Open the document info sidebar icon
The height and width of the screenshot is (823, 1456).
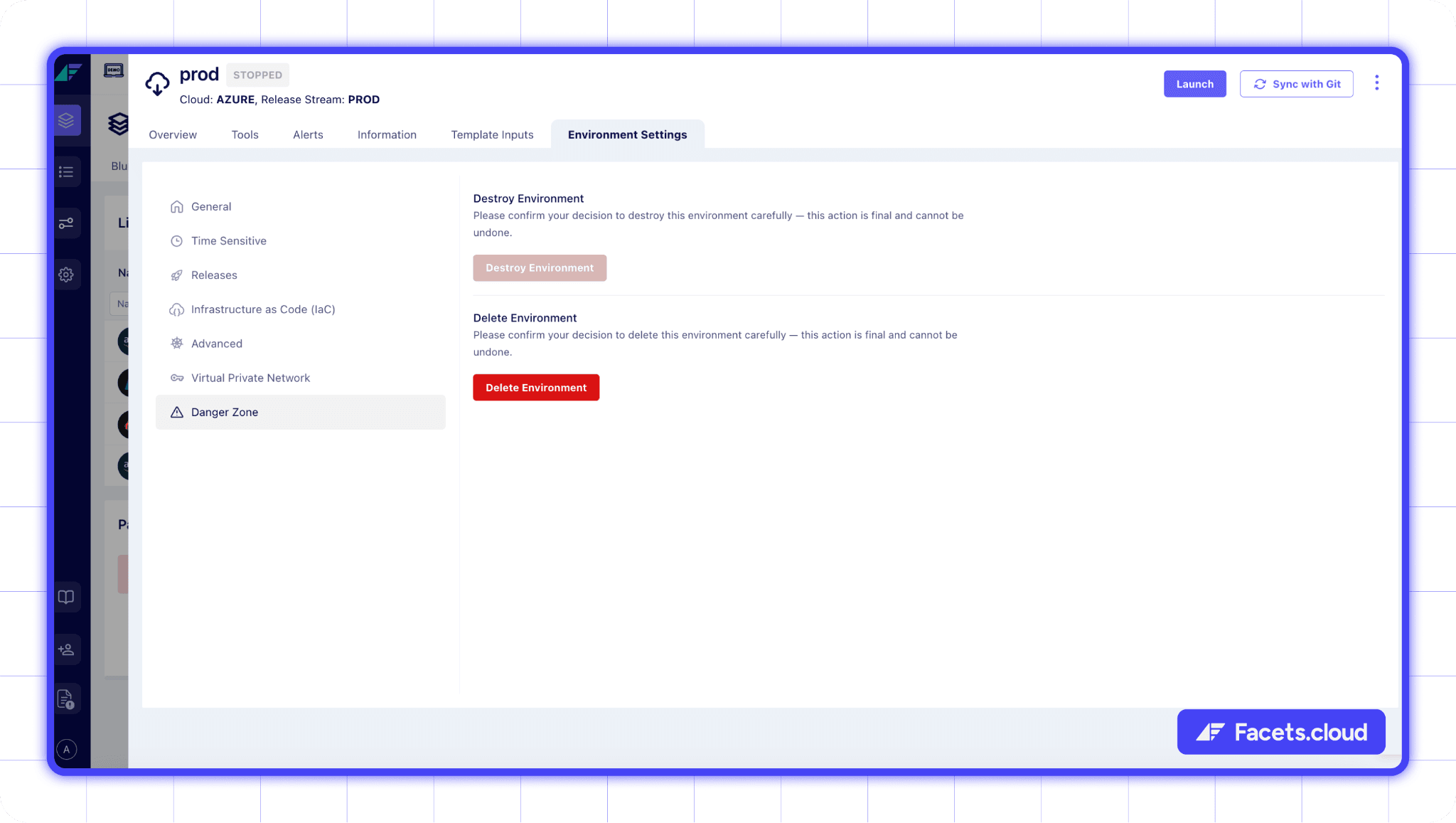coord(67,700)
